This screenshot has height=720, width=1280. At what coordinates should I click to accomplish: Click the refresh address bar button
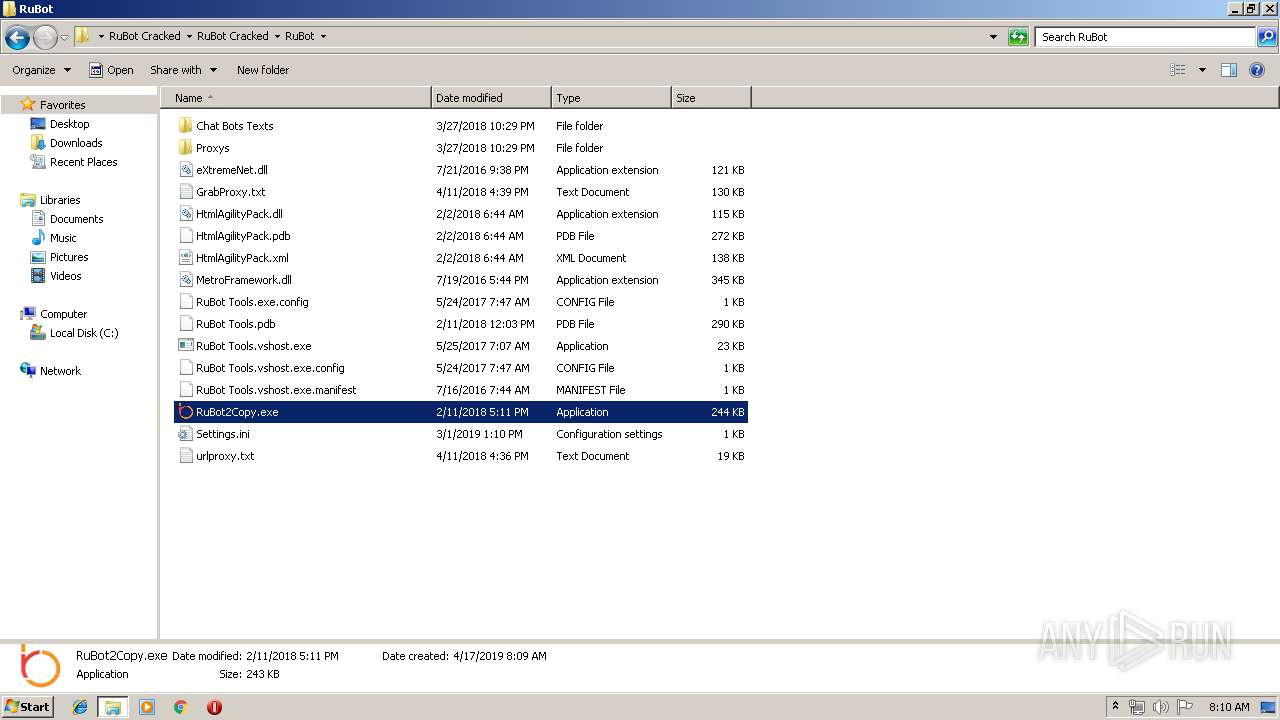(1018, 37)
